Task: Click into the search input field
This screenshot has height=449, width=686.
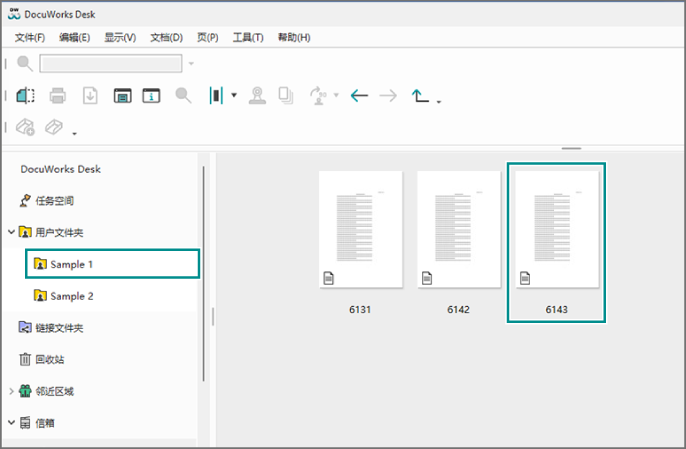Action: pyautogui.click(x=110, y=64)
